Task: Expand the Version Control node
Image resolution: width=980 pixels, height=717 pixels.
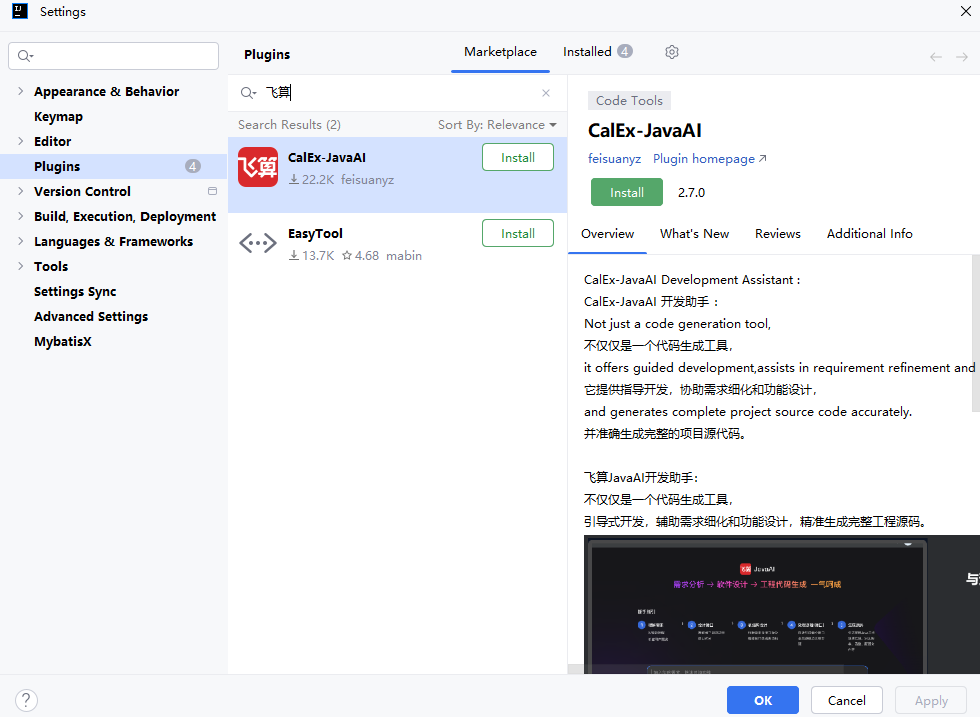Action: (20, 191)
